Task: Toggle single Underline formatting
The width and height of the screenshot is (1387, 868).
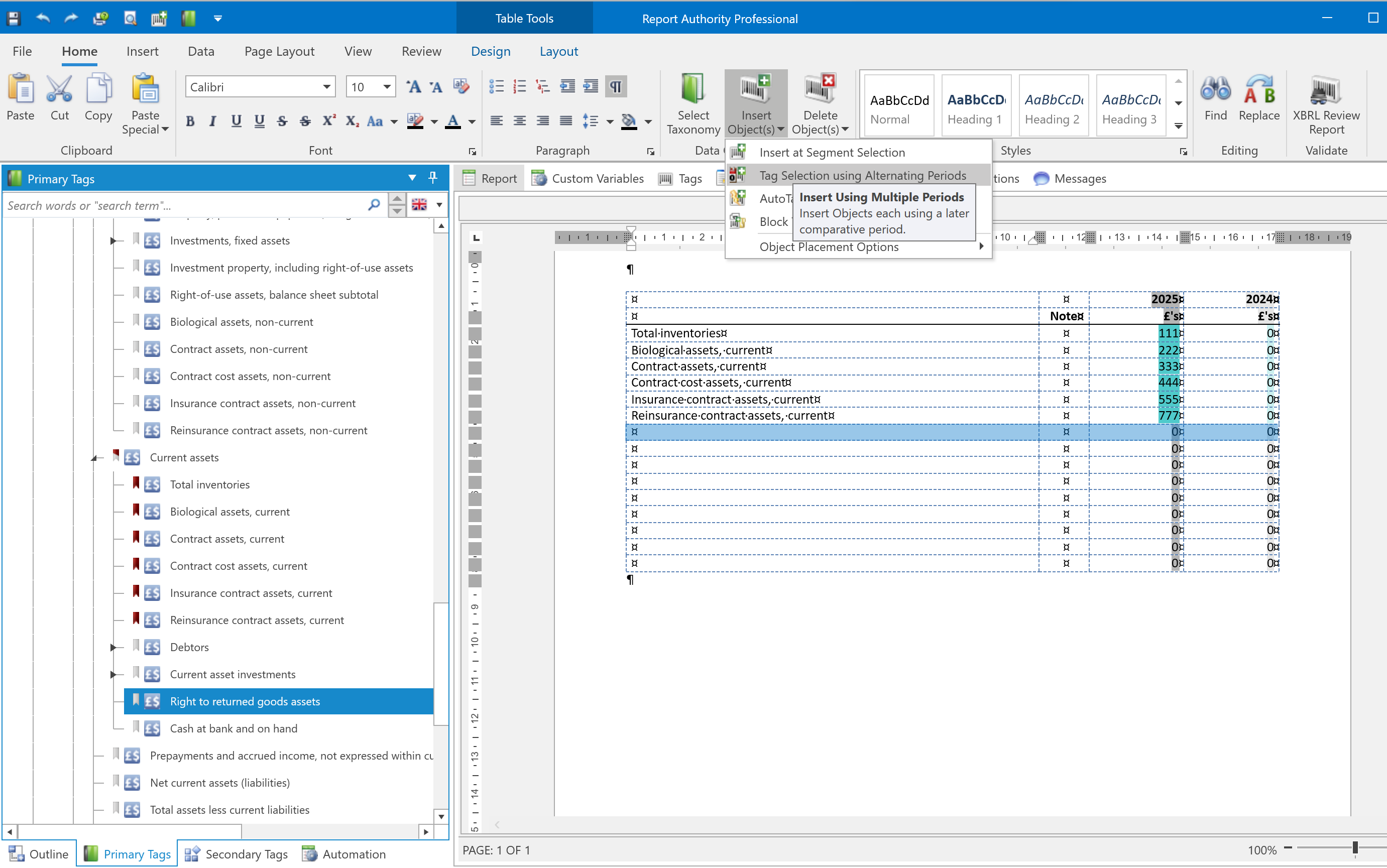Action: 236,121
